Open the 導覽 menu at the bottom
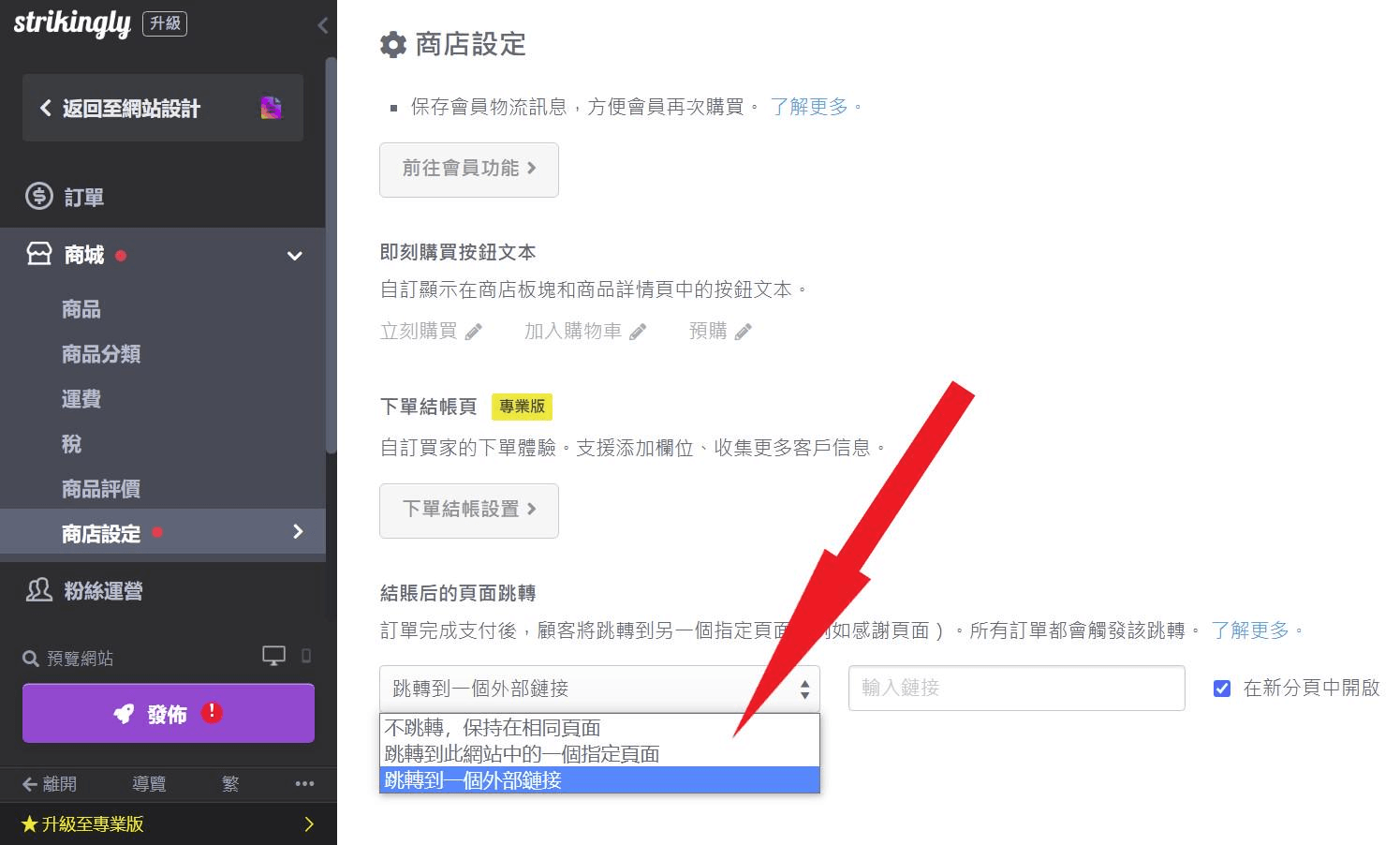1400x845 pixels. point(148,784)
